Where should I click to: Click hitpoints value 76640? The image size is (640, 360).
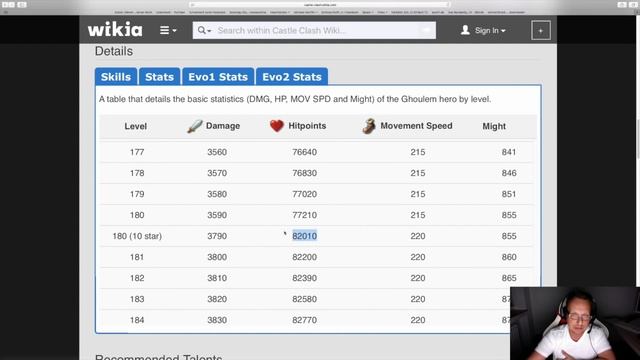click(x=304, y=152)
